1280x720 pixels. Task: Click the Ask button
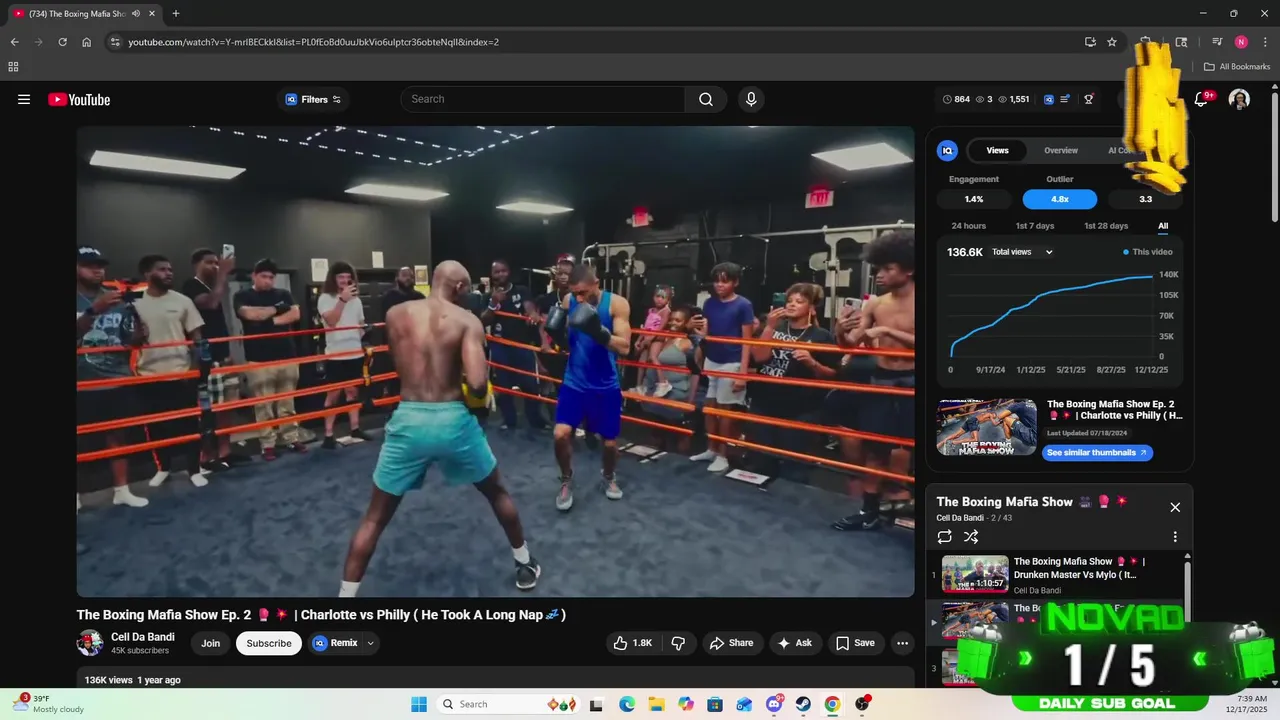(794, 643)
